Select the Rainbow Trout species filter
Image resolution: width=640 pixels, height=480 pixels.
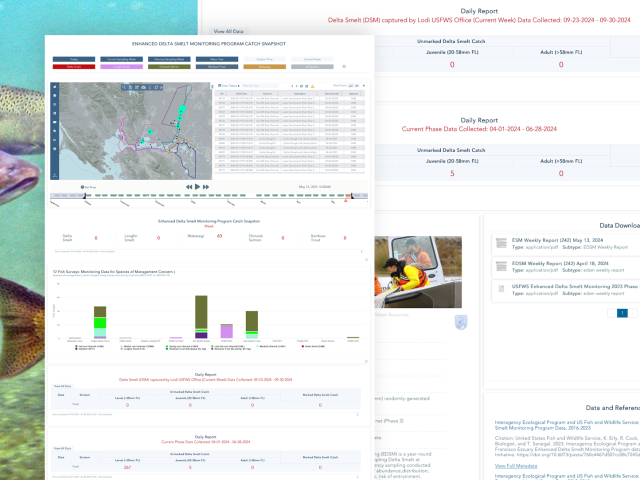pyautogui.click(x=217, y=67)
